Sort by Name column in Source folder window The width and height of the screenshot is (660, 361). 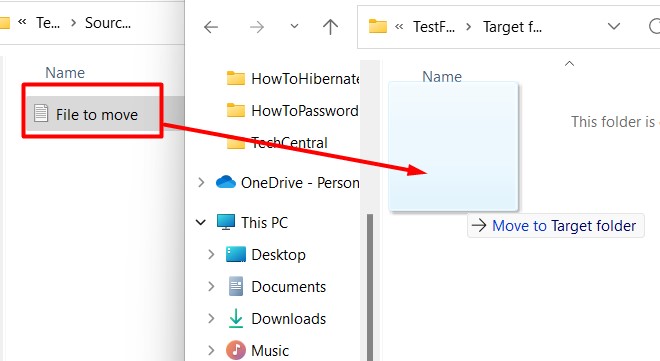pos(65,73)
